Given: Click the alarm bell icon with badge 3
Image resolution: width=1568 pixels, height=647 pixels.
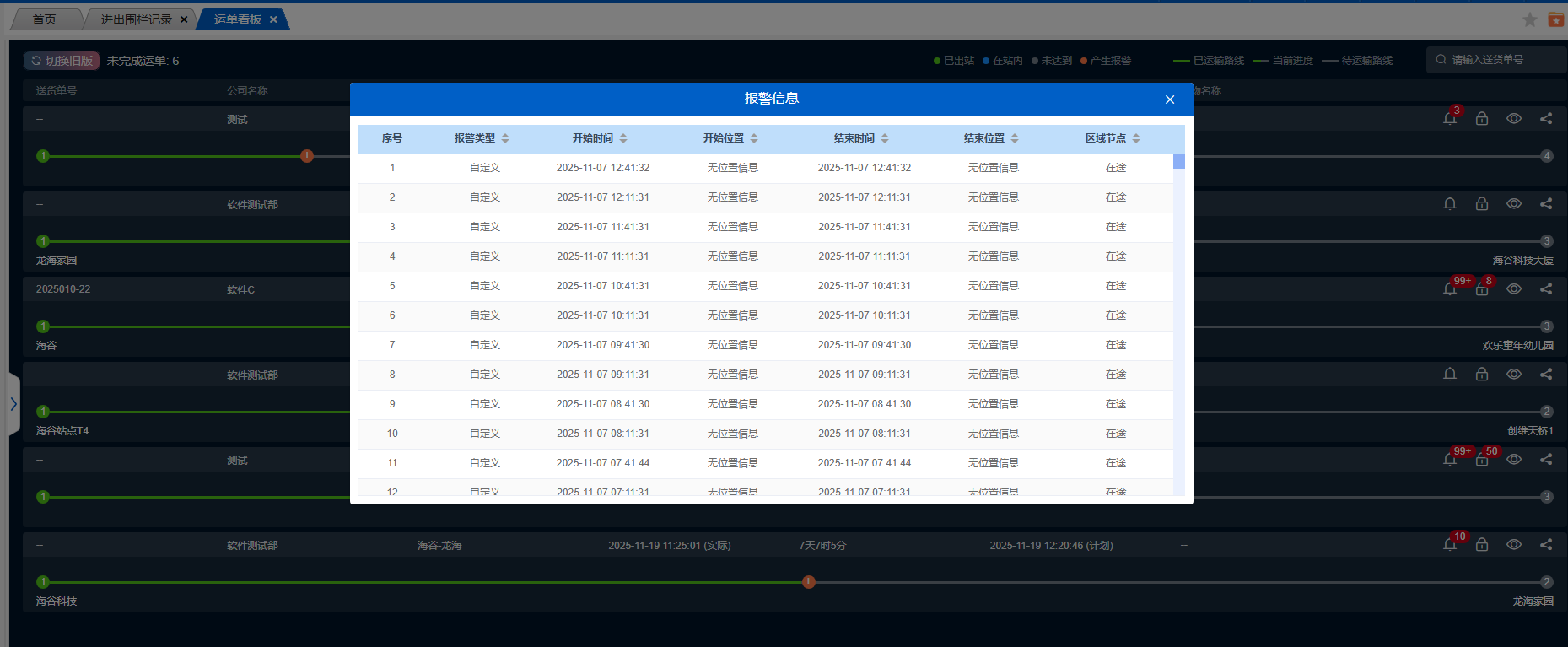Looking at the screenshot, I should [1450, 119].
